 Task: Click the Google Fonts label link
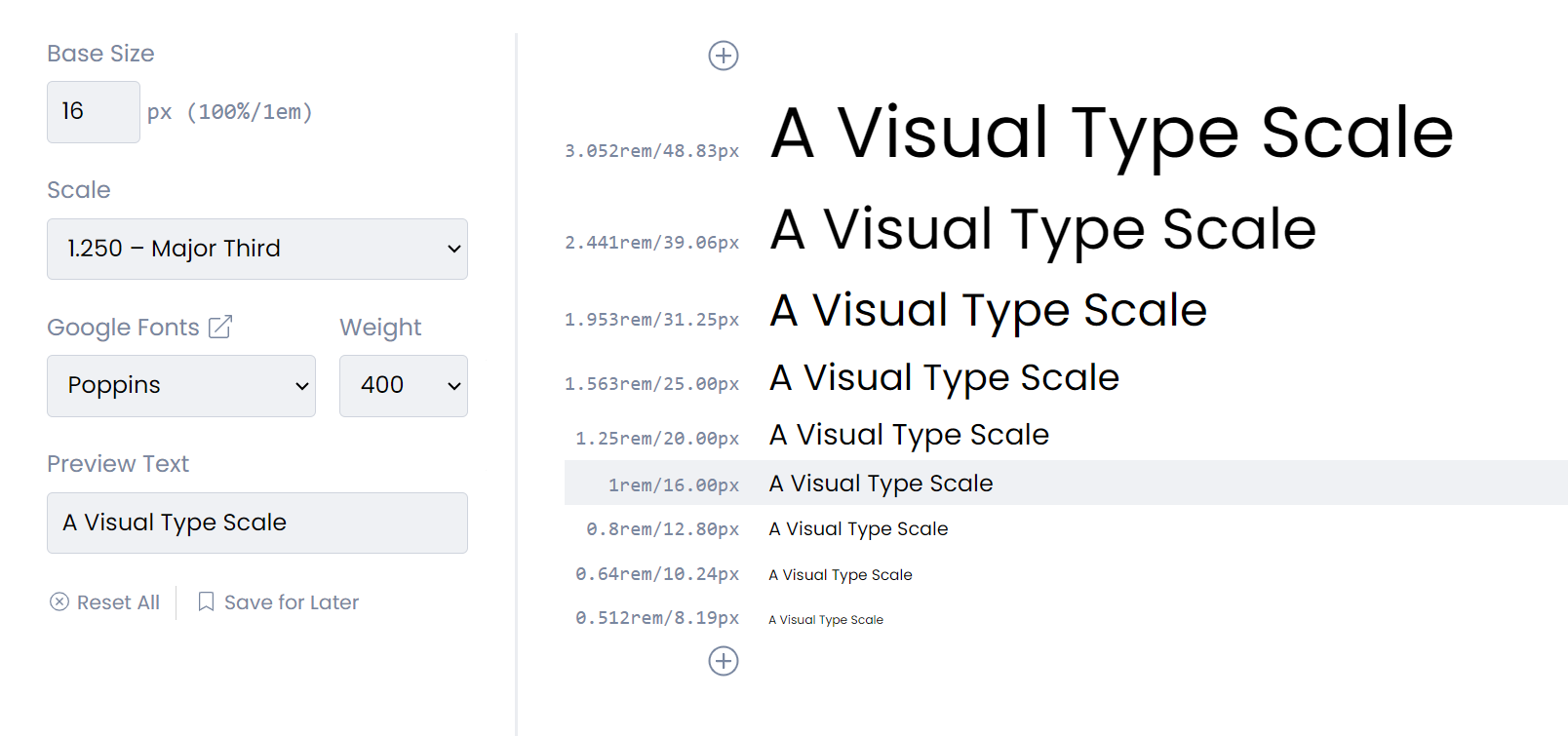coord(123,328)
